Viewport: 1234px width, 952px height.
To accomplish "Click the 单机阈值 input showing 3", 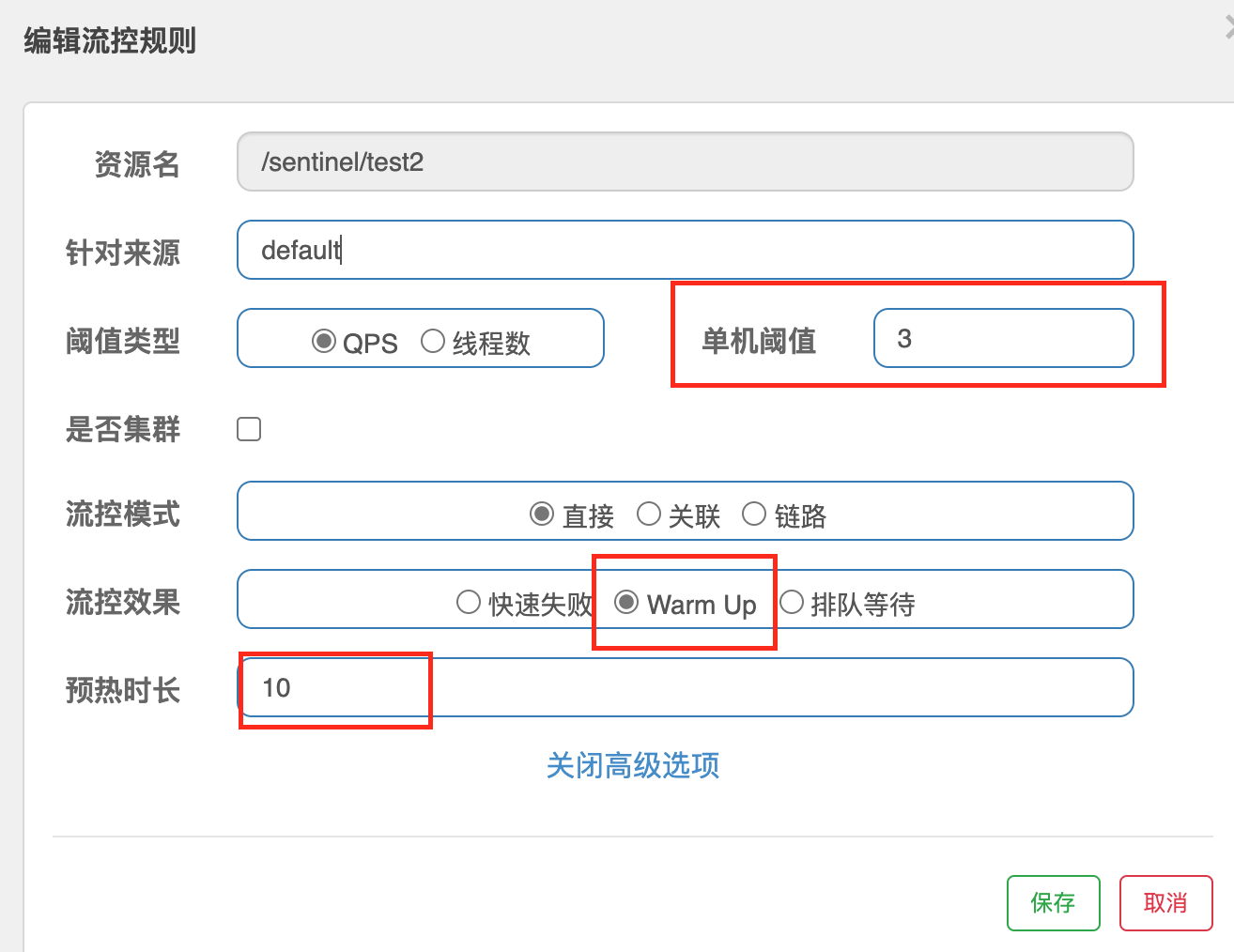I will point(1003,338).
